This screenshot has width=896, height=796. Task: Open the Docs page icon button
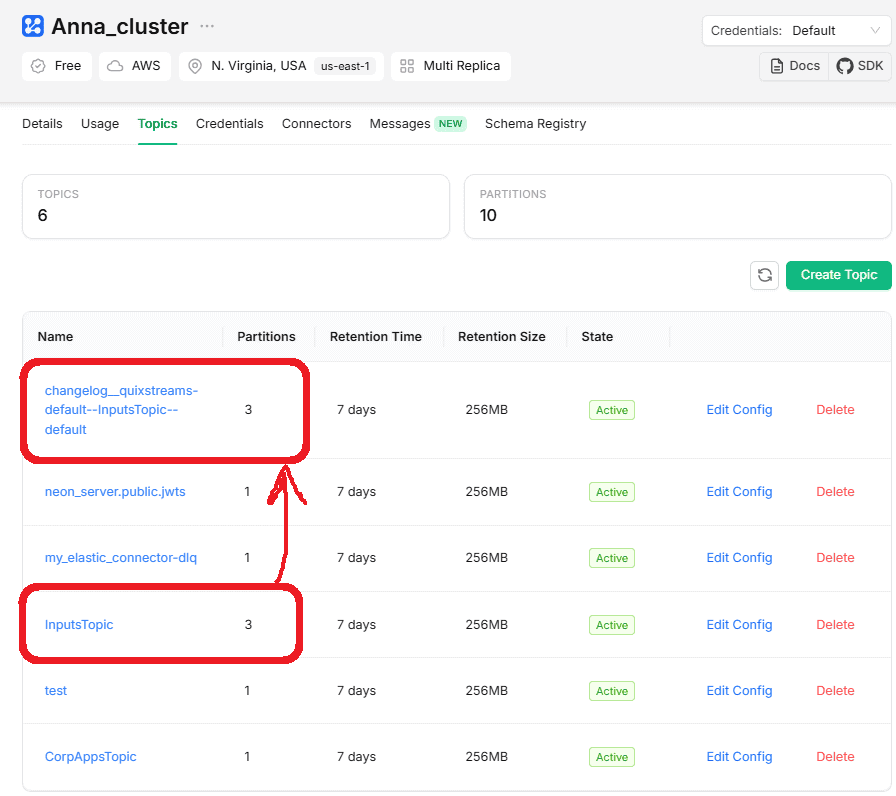[795, 66]
